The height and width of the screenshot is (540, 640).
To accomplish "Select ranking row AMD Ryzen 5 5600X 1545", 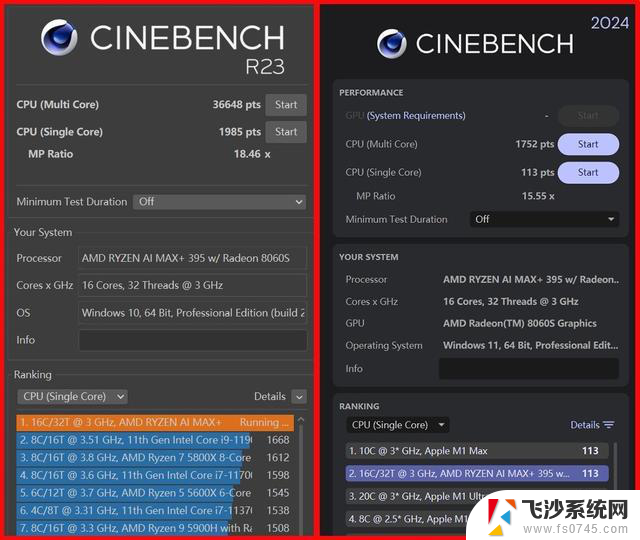I will 155,493.
